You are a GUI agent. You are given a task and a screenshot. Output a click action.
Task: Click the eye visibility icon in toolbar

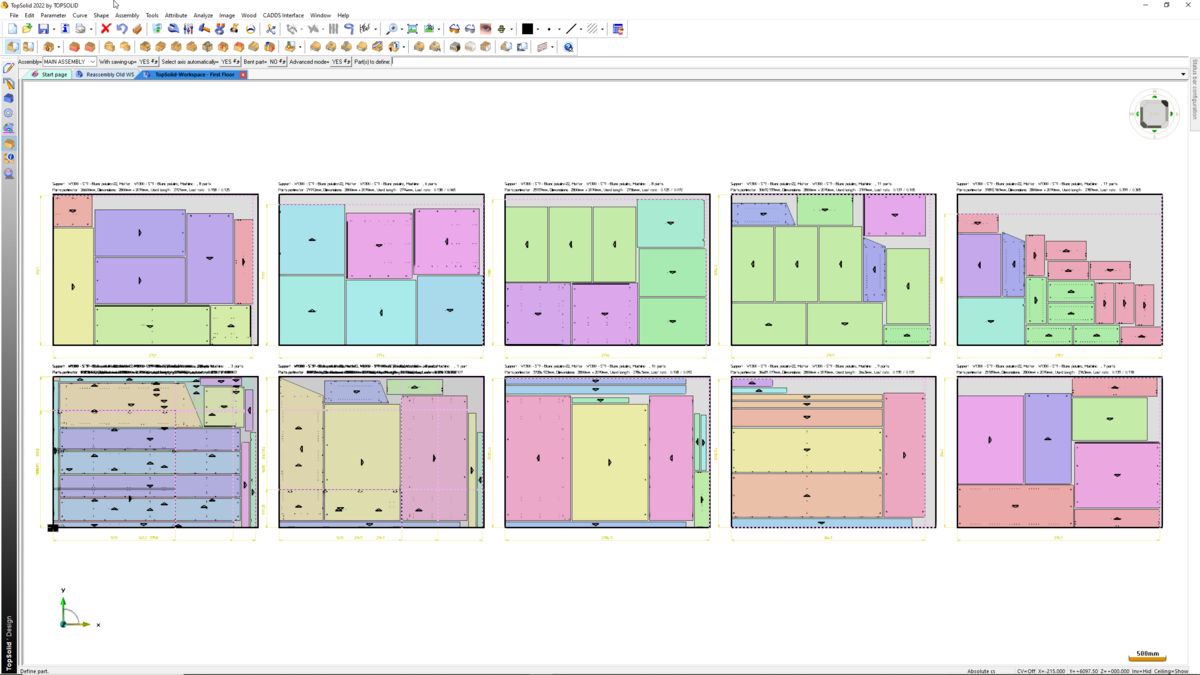[485, 29]
